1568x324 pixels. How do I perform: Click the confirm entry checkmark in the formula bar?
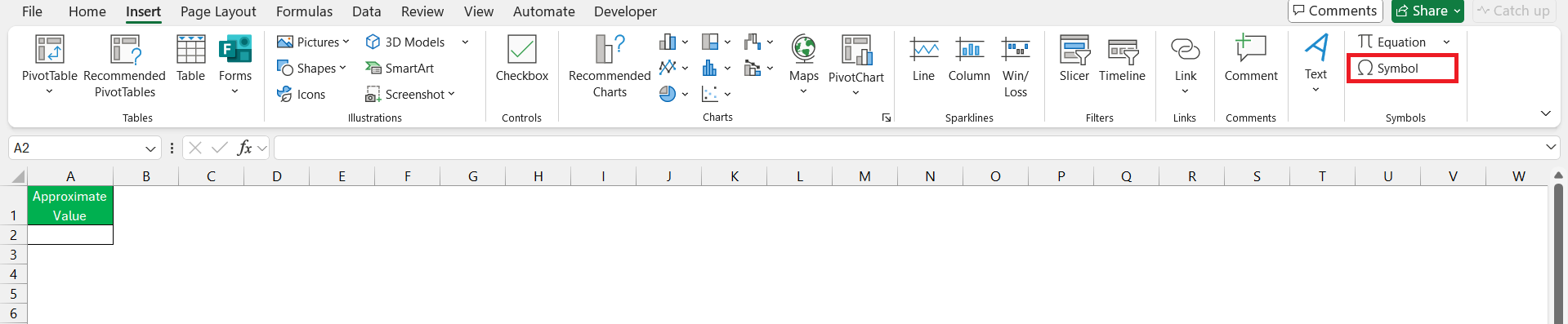coord(219,148)
